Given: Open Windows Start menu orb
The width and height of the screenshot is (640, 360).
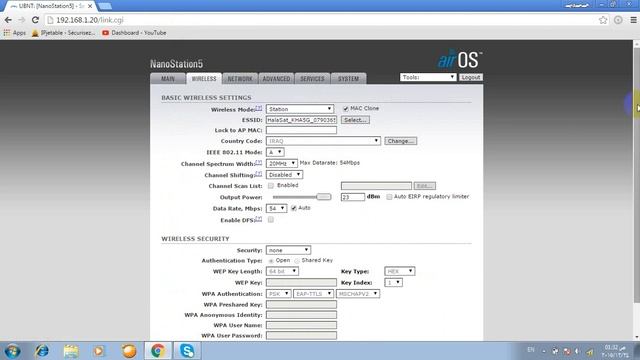Looking at the screenshot, I should point(13,351).
